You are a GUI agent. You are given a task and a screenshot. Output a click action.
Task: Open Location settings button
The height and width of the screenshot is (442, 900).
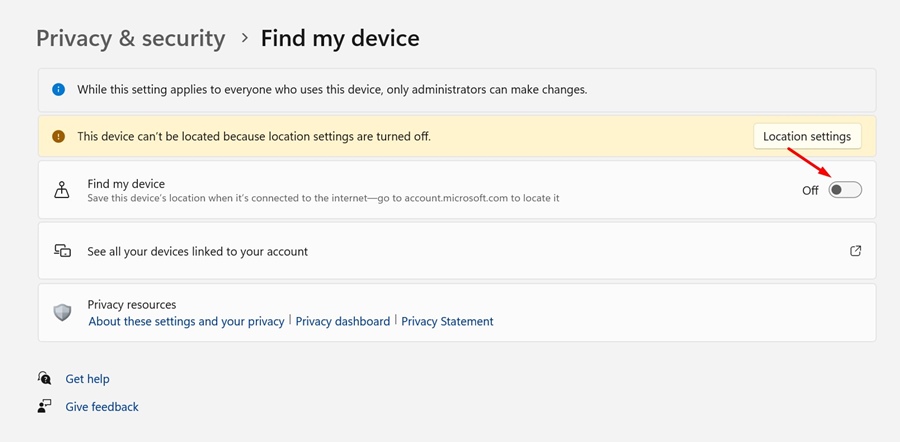point(807,137)
